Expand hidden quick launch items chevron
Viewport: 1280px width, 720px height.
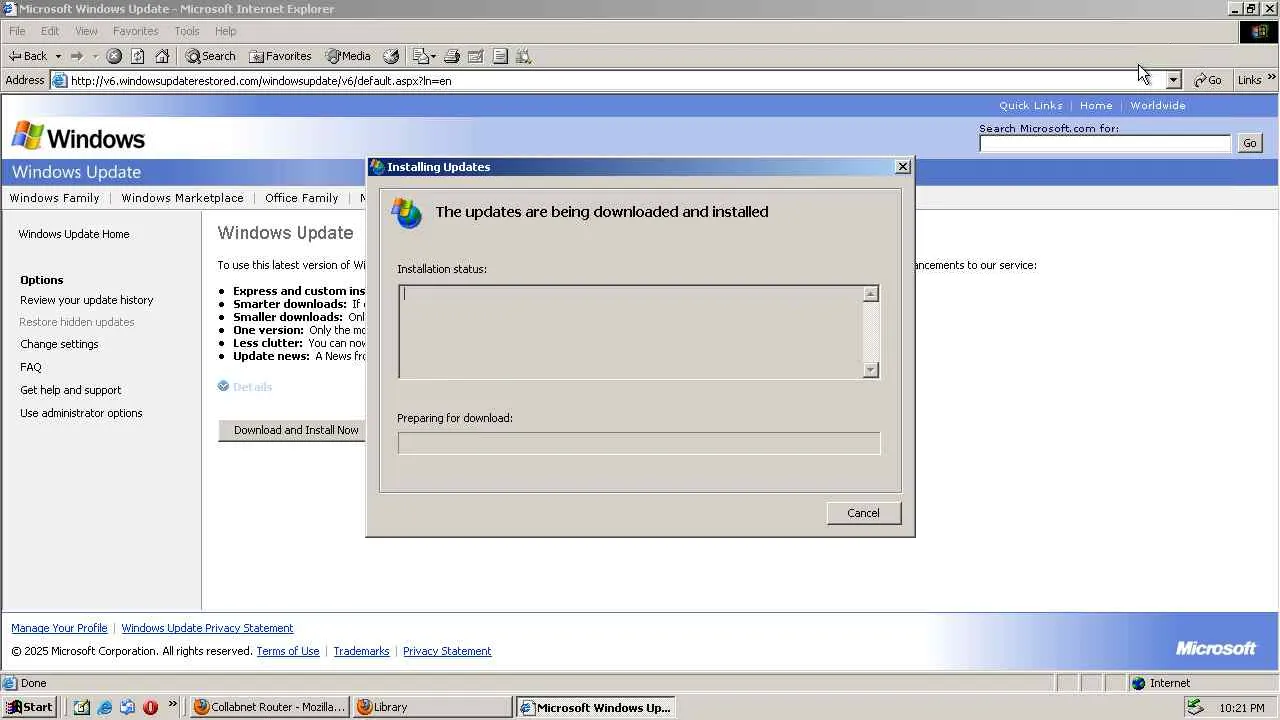pos(173,704)
